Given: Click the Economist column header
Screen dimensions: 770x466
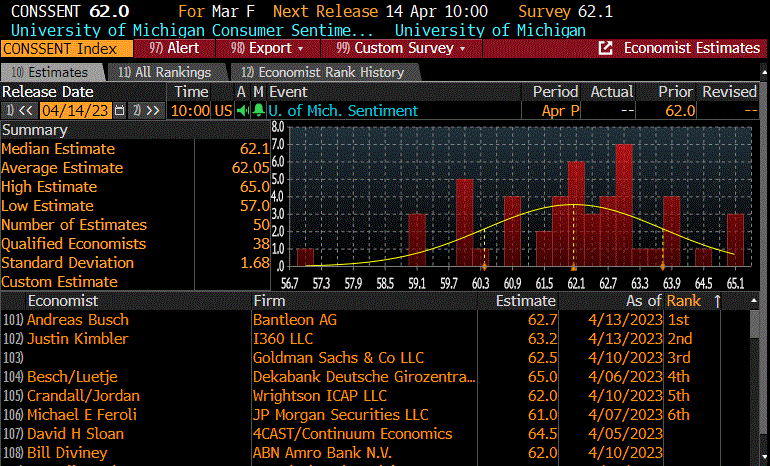Looking at the screenshot, I should tap(63, 301).
